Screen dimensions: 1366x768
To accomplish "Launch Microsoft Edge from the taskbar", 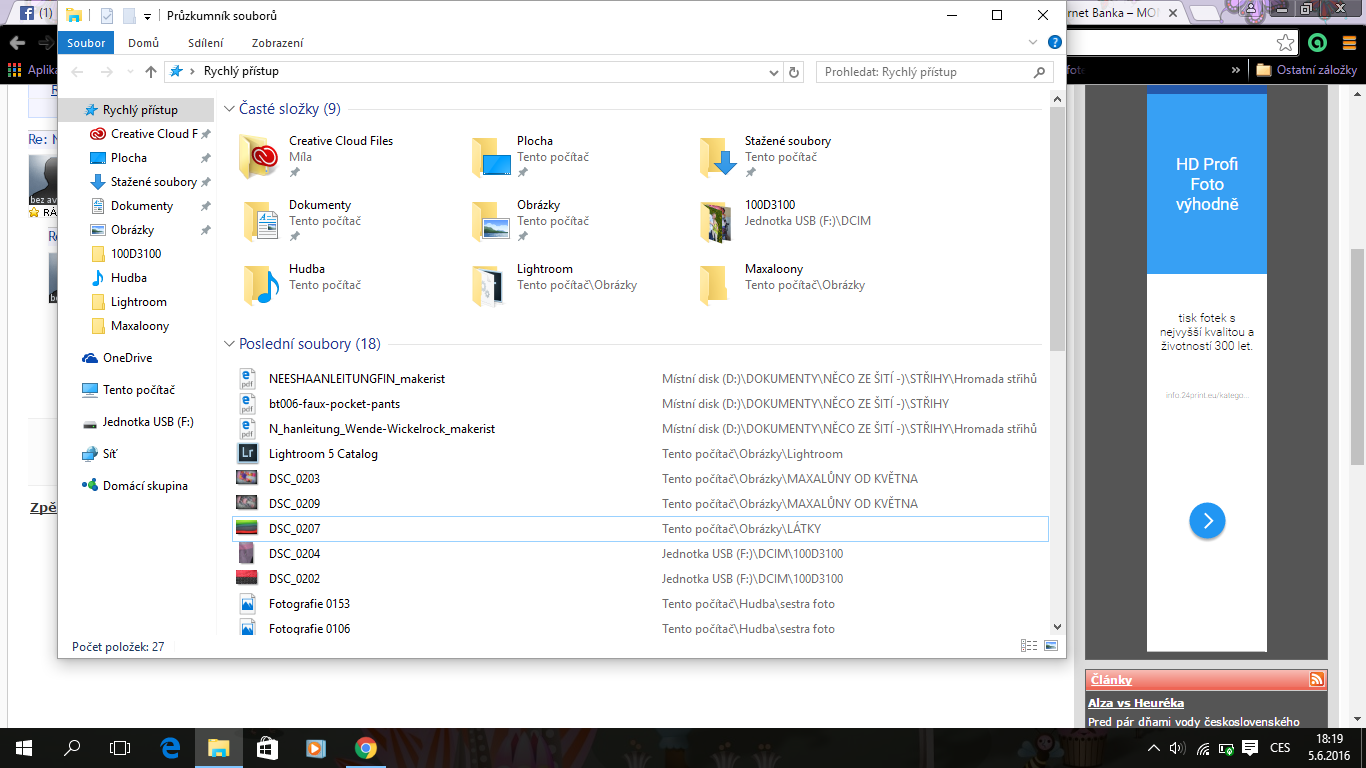I will click(170, 747).
